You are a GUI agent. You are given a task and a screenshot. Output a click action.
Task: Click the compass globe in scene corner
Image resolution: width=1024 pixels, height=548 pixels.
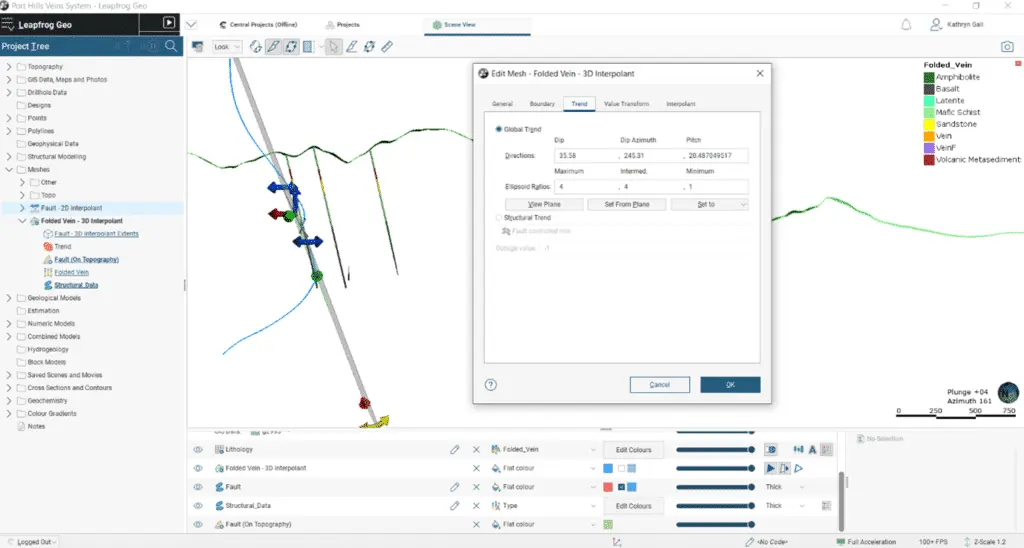1008,393
